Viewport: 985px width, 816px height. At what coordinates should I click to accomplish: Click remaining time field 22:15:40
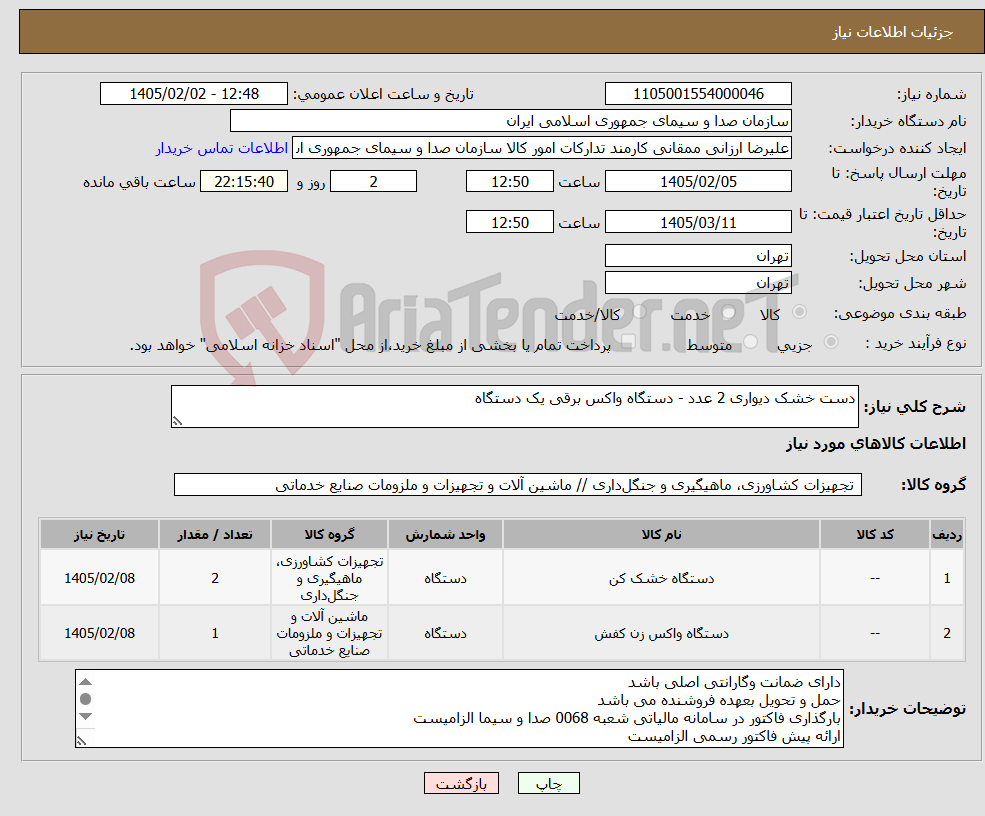(244, 182)
